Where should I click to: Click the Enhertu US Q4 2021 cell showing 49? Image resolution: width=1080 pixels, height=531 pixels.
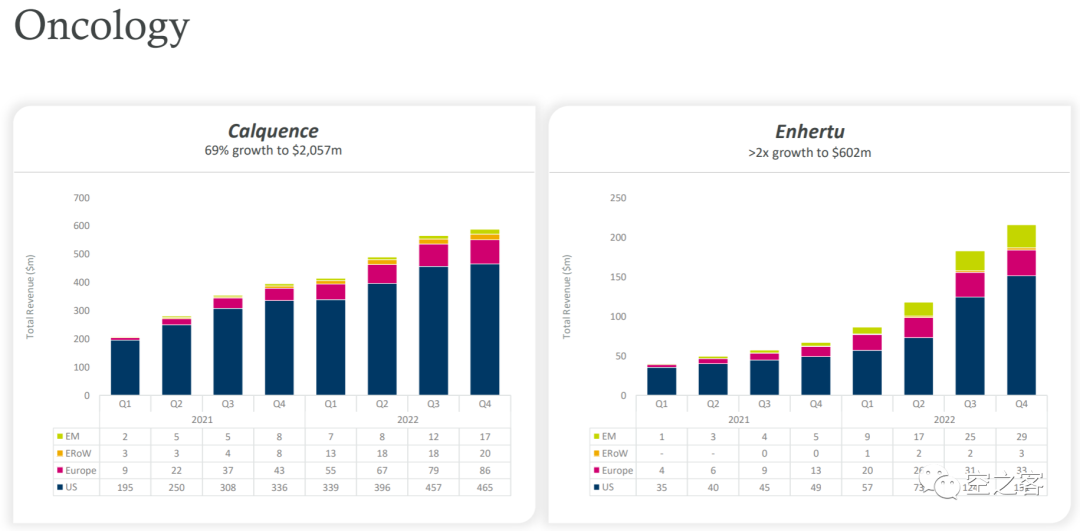click(x=816, y=488)
